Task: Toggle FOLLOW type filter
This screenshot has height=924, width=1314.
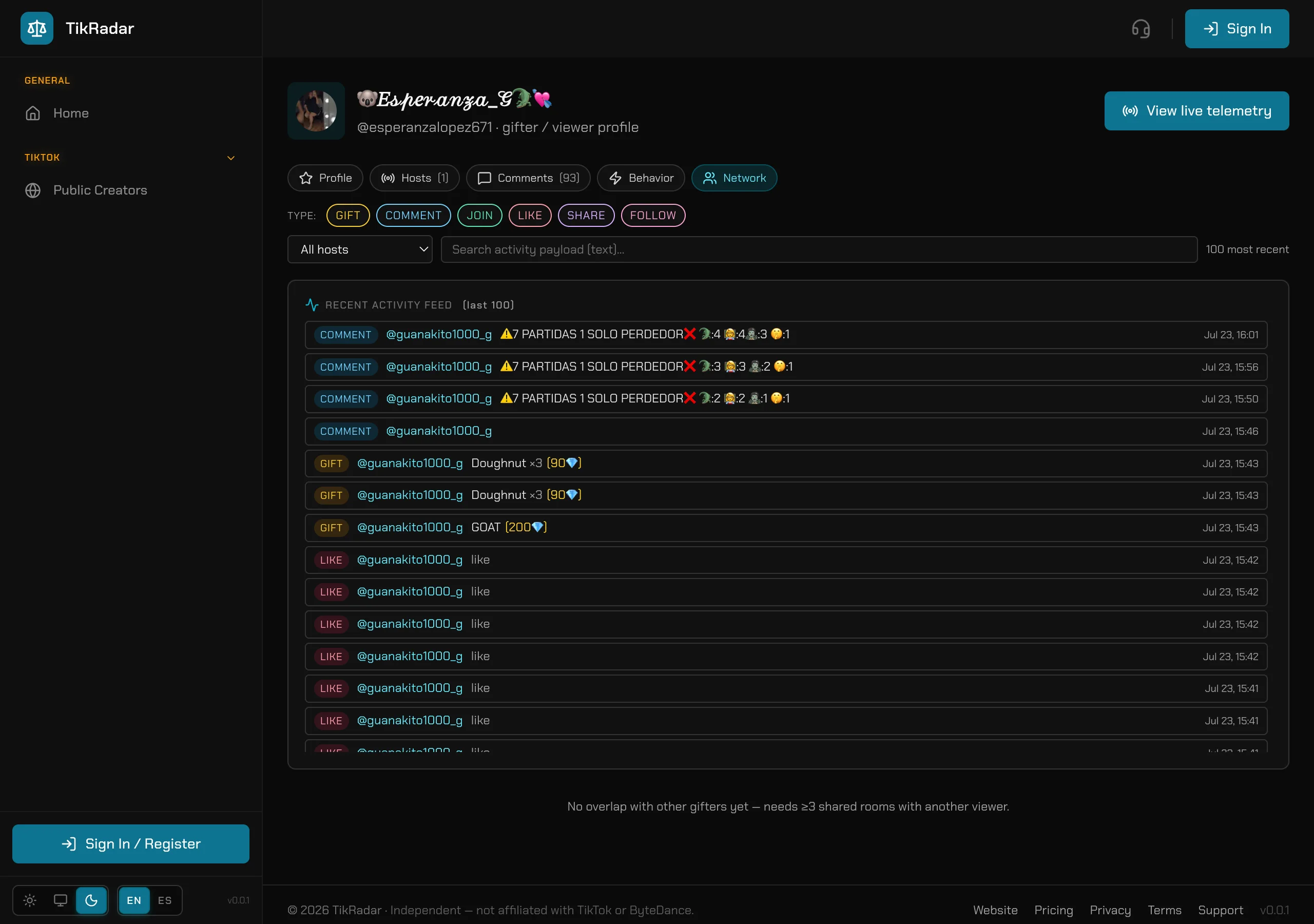Action: tap(653, 215)
